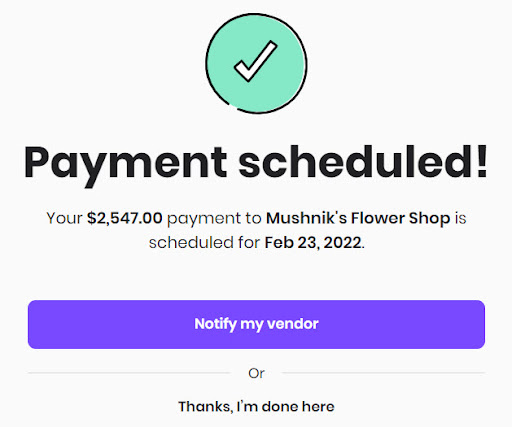Image resolution: width=512 pixels, height=427 pixels.
Task: Click the "Payment scheduled!" heading
Action: click(256, 164)
